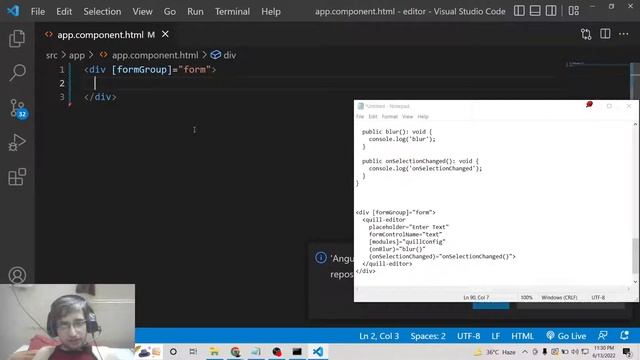Switch to Visual Studio Code on taskbar

(318, 351)
